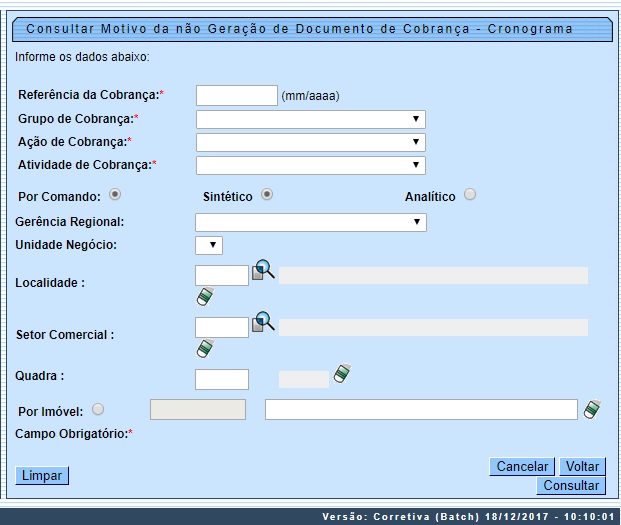The width and height of the screenshot is (621, 525).
Task: Focus the Quadra input field
Action: [x=222, y=379]
